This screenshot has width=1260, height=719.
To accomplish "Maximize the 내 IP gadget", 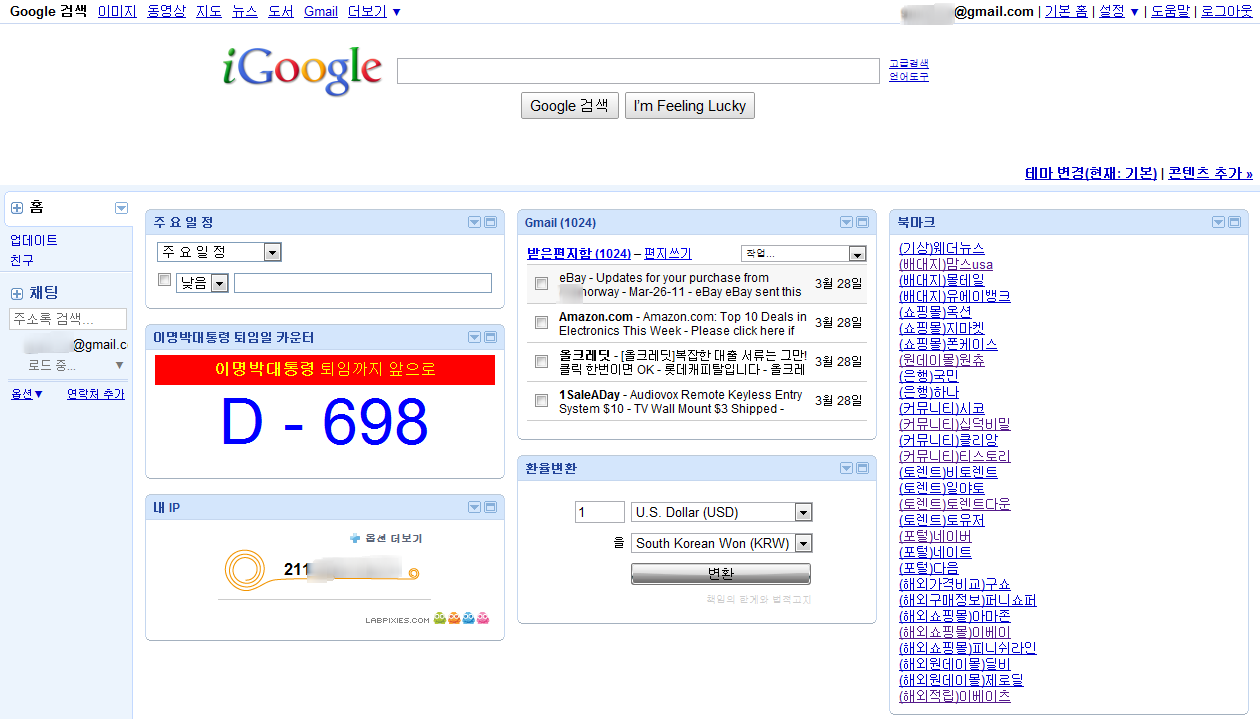I will [x=491, y=508].
